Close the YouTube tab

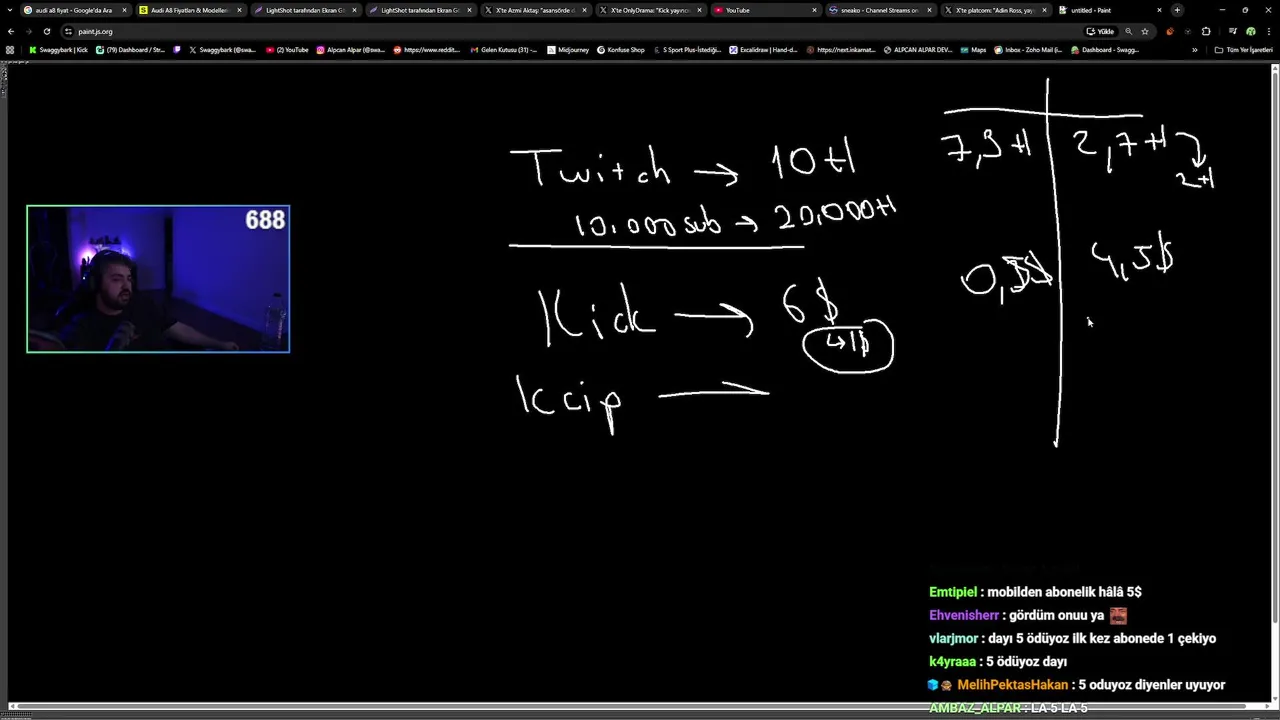814,10
